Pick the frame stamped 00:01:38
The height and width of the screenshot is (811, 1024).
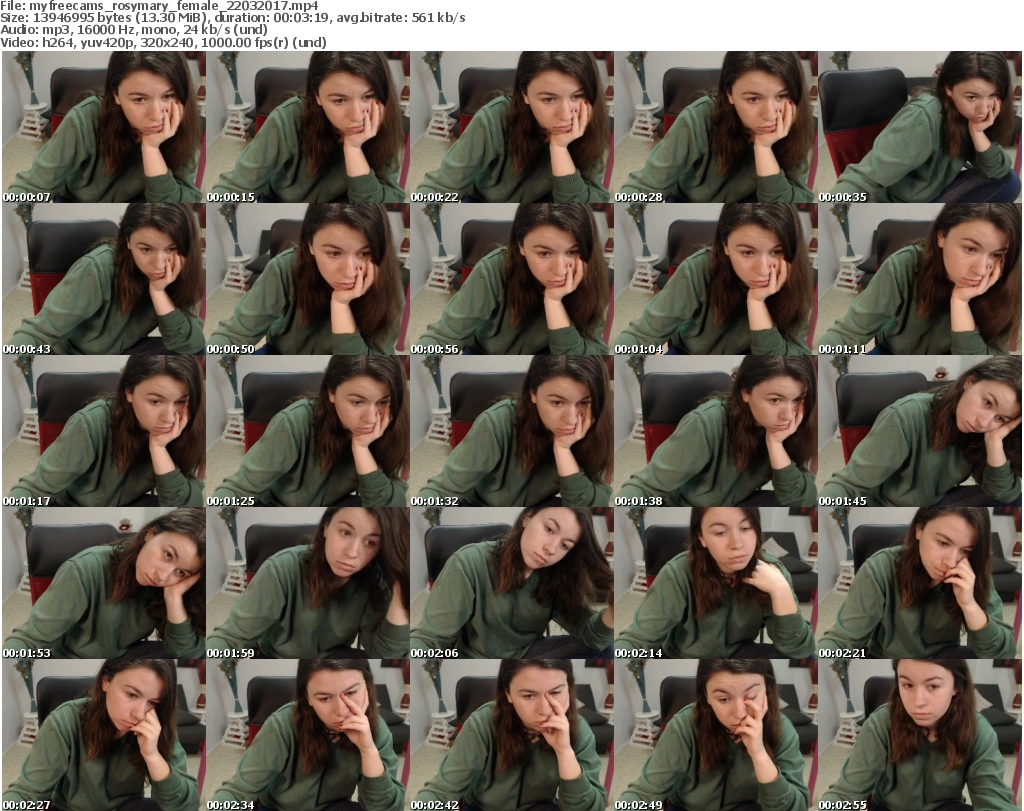click(x=716, y=432)
